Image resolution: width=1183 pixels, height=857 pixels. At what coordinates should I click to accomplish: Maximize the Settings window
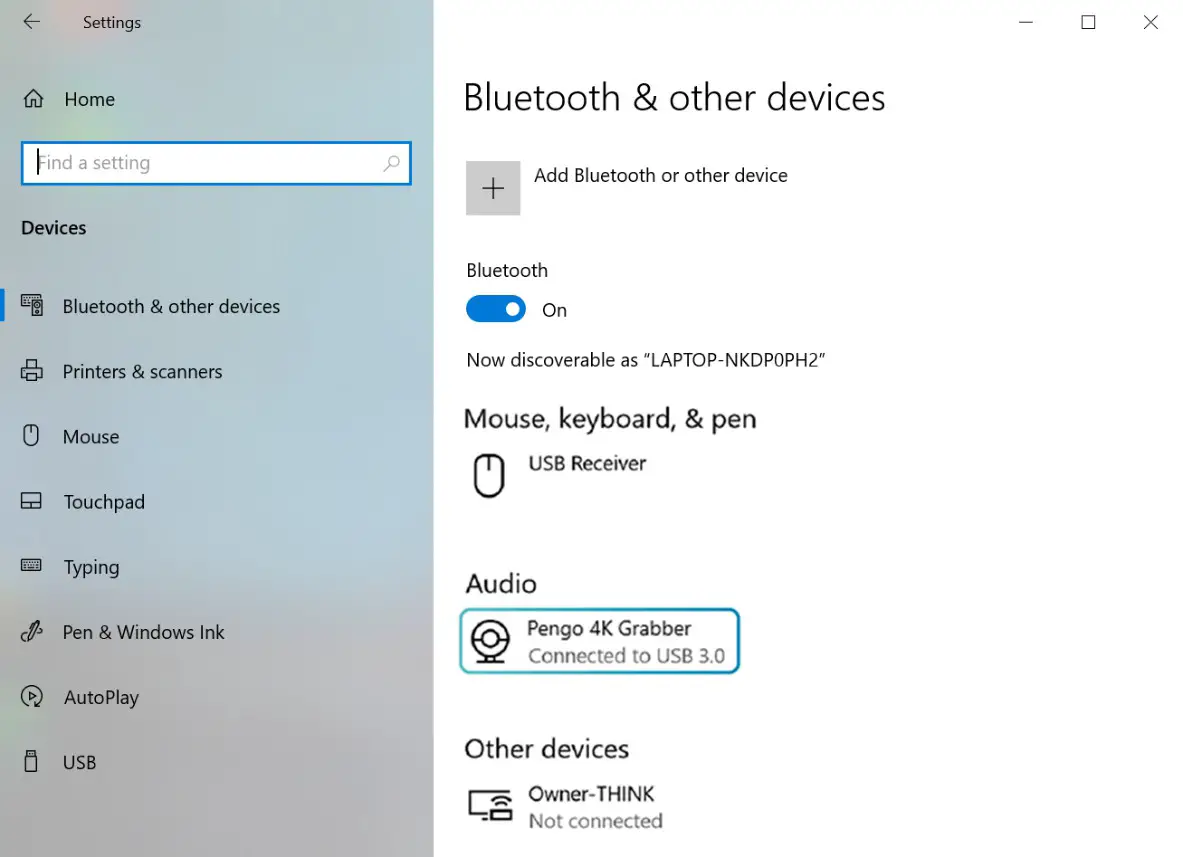[x=1088, y=22]
